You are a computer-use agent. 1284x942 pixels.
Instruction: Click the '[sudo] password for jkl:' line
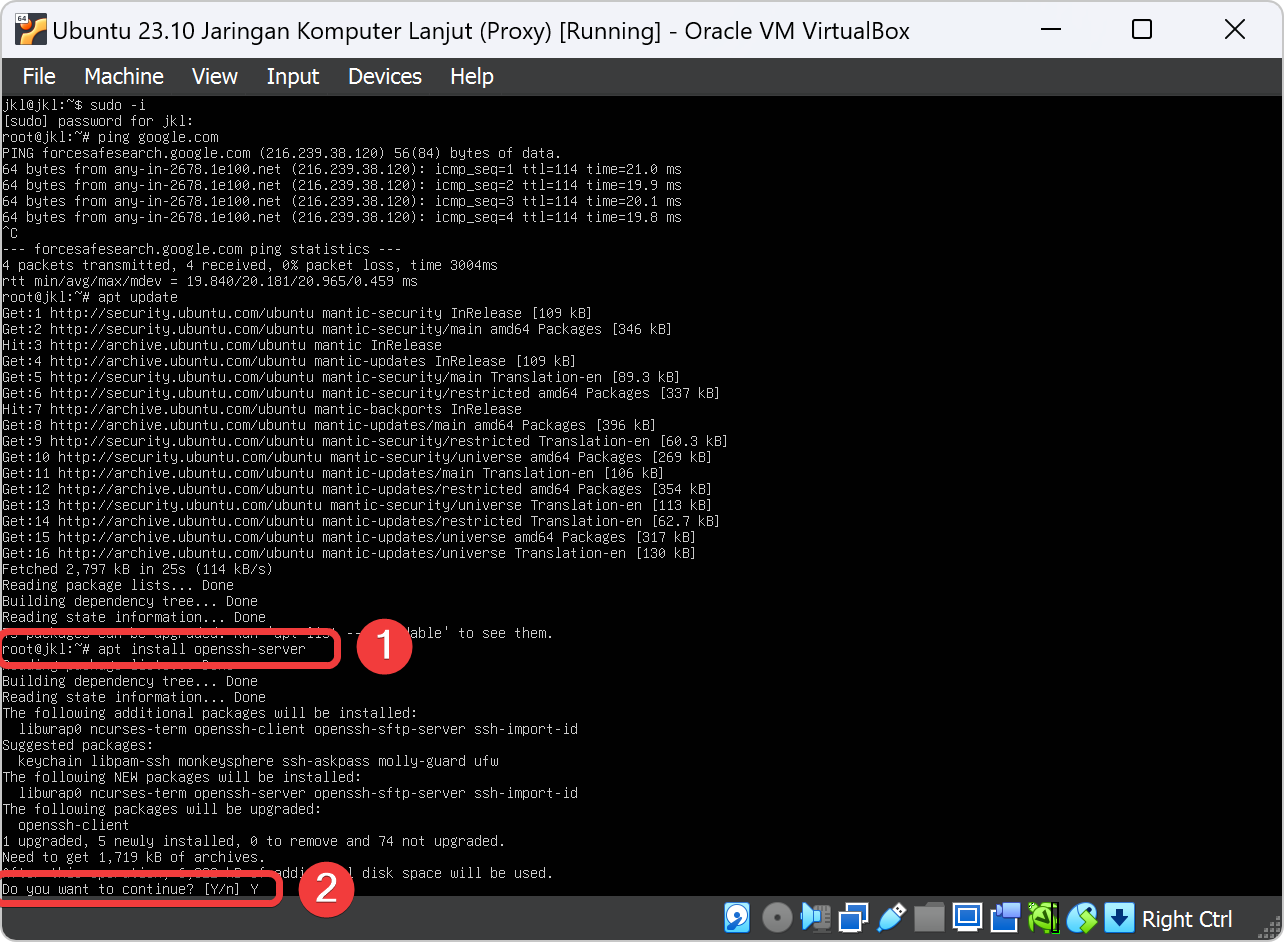tap(98, 121)
